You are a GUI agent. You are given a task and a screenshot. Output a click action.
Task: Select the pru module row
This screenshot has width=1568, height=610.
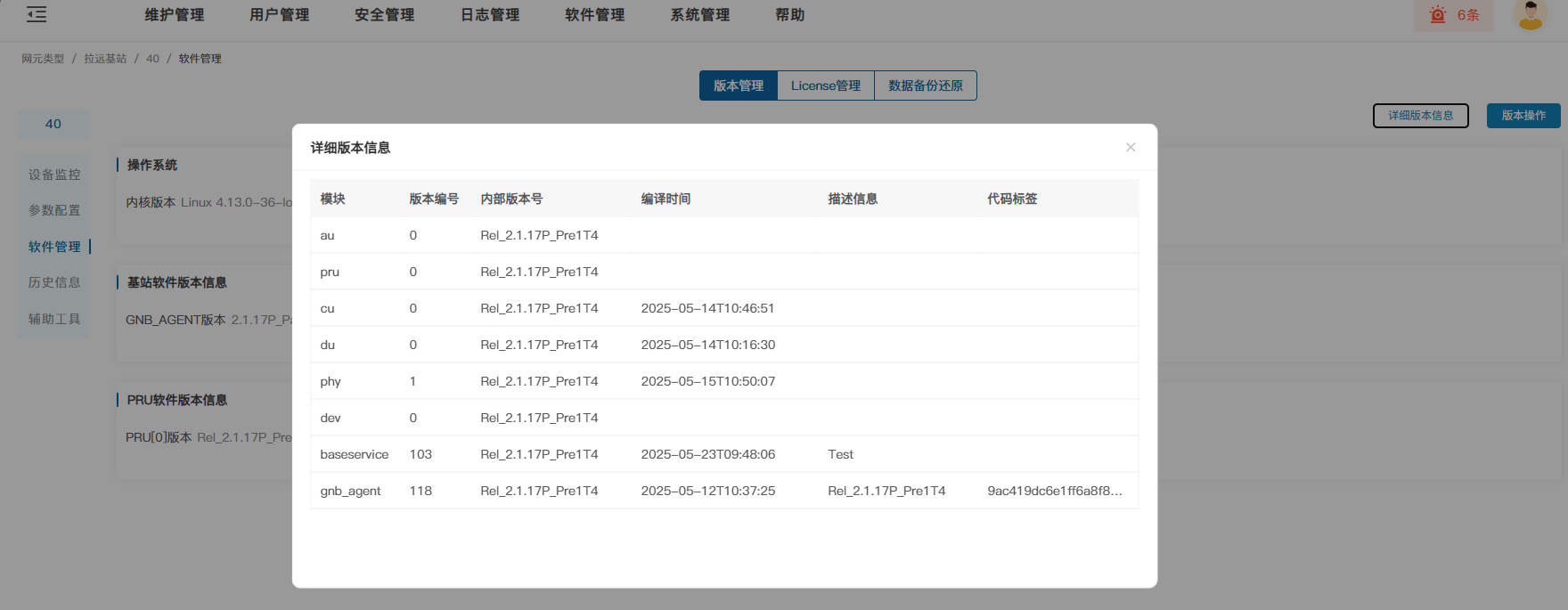pos(724,272)
